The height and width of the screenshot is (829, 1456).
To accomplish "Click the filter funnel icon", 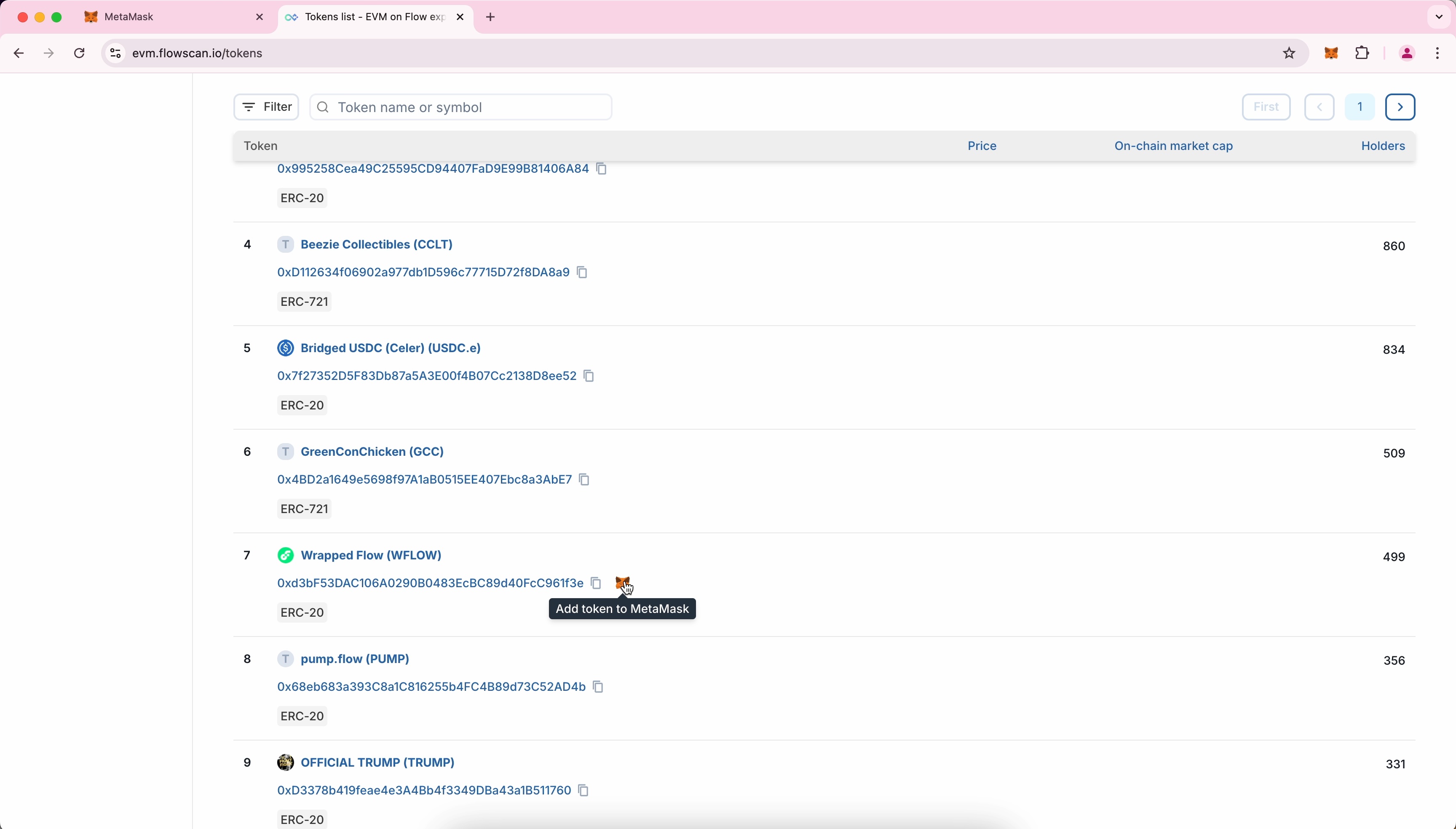I will (x=247, y=107).
